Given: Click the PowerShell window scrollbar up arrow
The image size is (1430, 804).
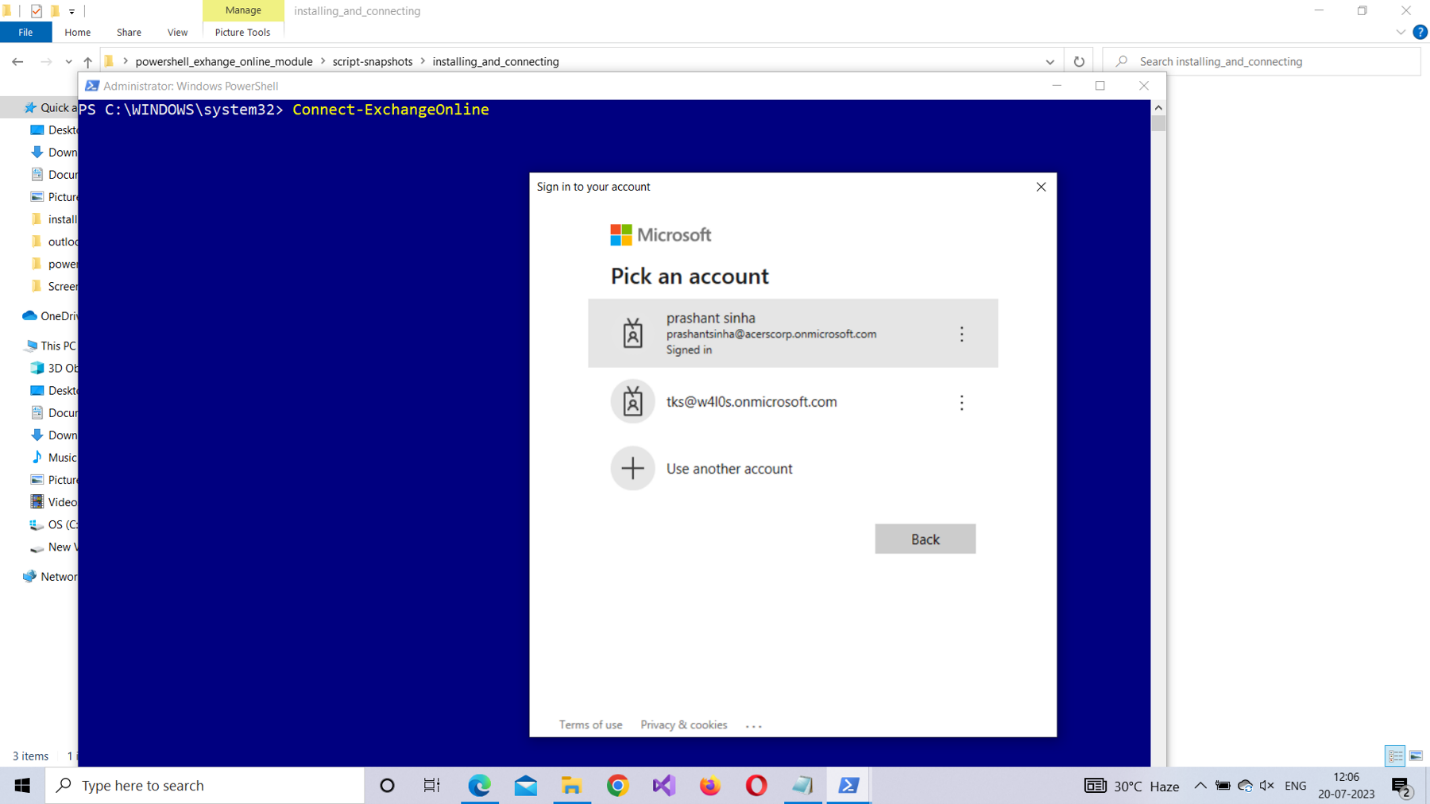Looking at the screenshot, I should pos(1158,107).
